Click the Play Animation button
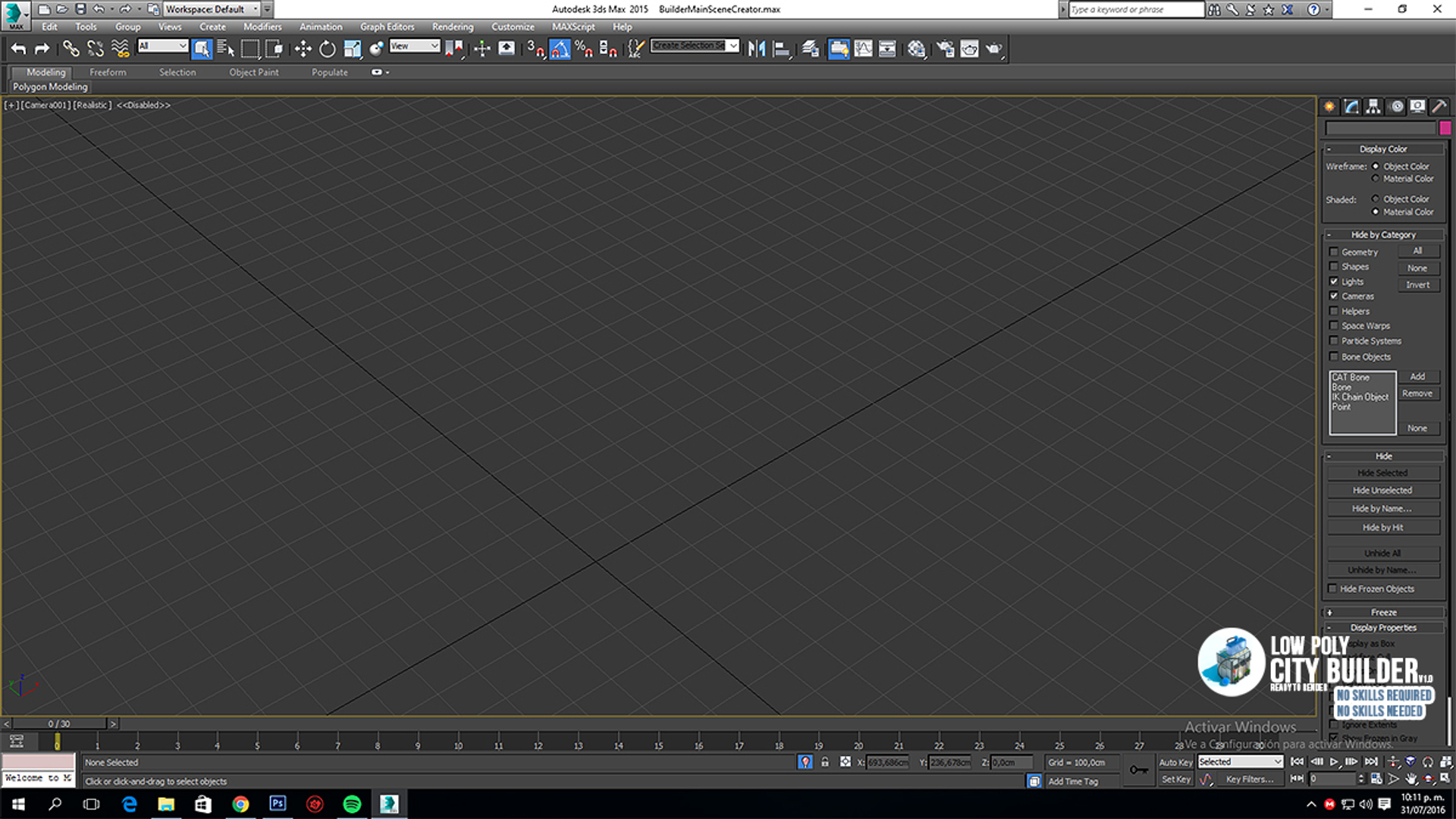 (x=1334, y=761)
